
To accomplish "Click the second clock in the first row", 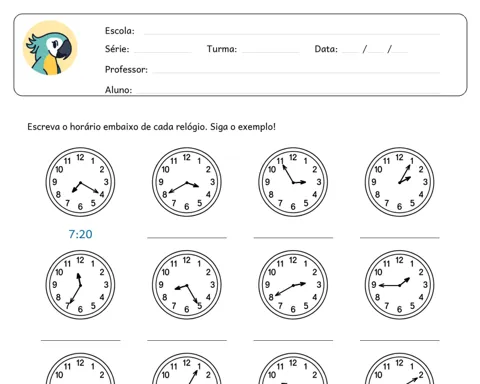I will point(187,182).
